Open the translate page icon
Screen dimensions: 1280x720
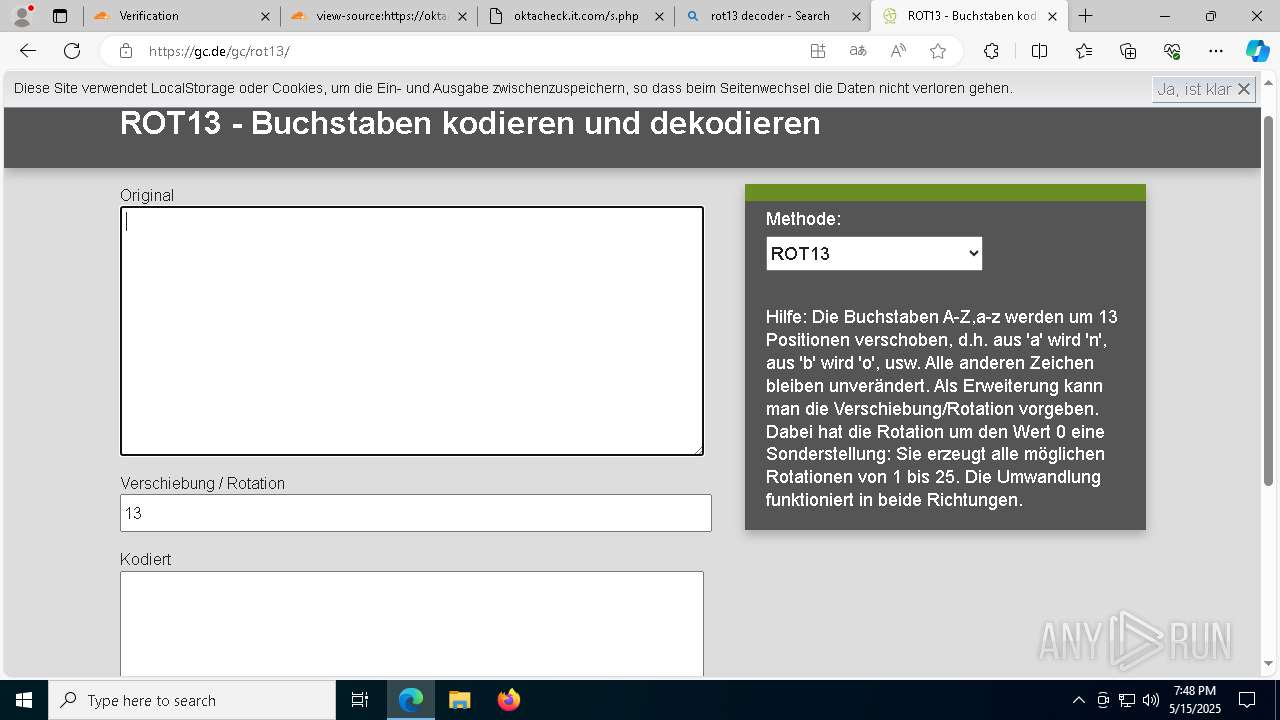(x=858, y=51)
